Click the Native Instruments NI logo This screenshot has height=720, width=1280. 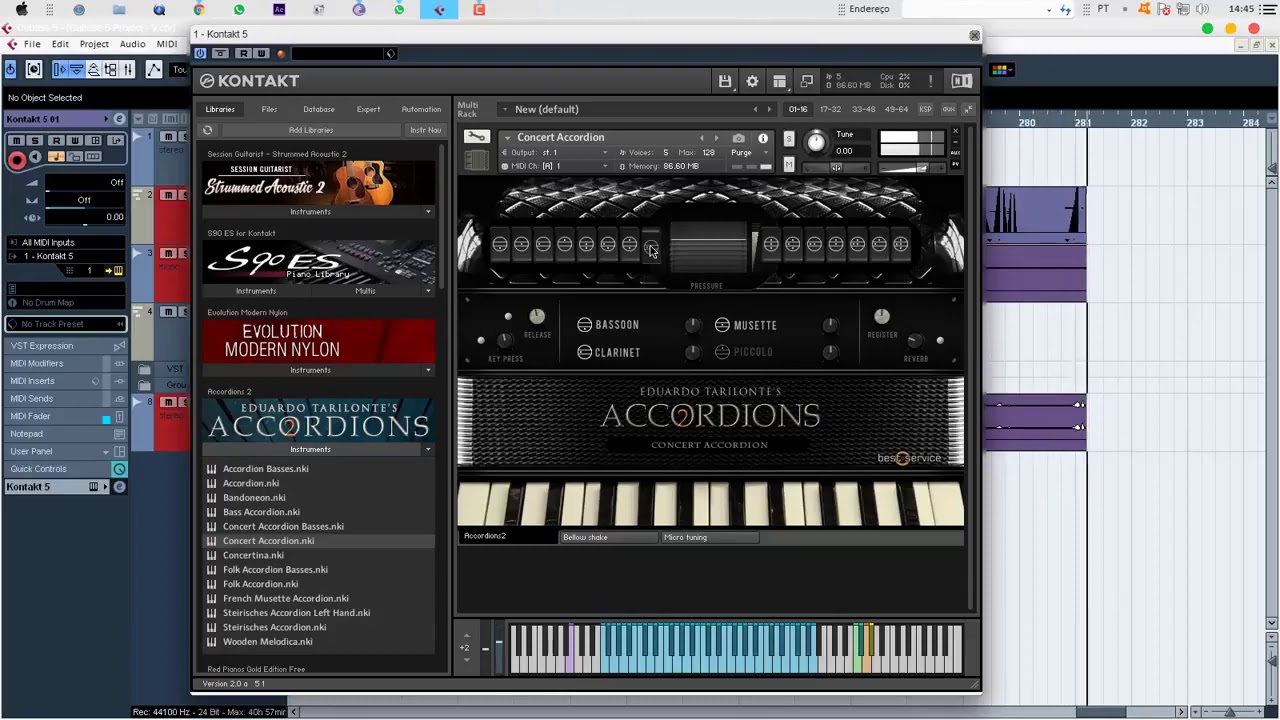tap(961, 81)
